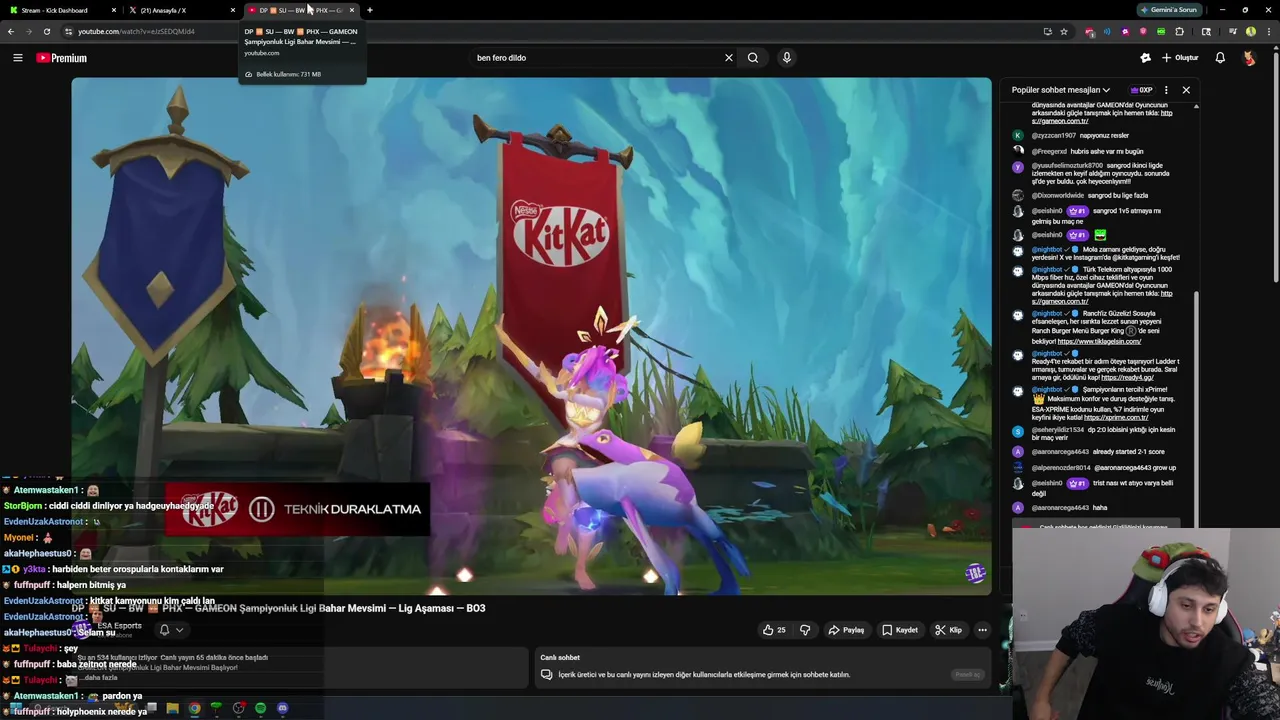Click the sparkle icon beside Oluştur
The width and height of the screenshot is (1280, 720).
point(1145,58)
